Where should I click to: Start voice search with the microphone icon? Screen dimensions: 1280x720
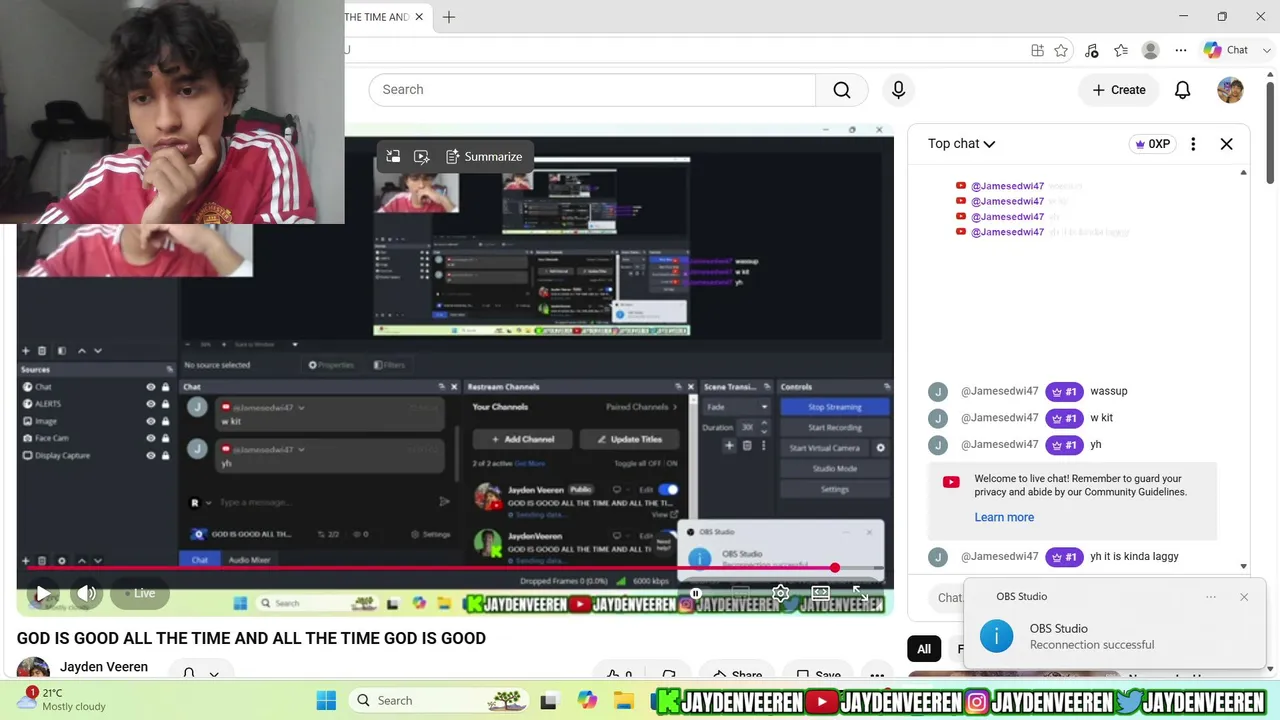click(x=898, y=90)
